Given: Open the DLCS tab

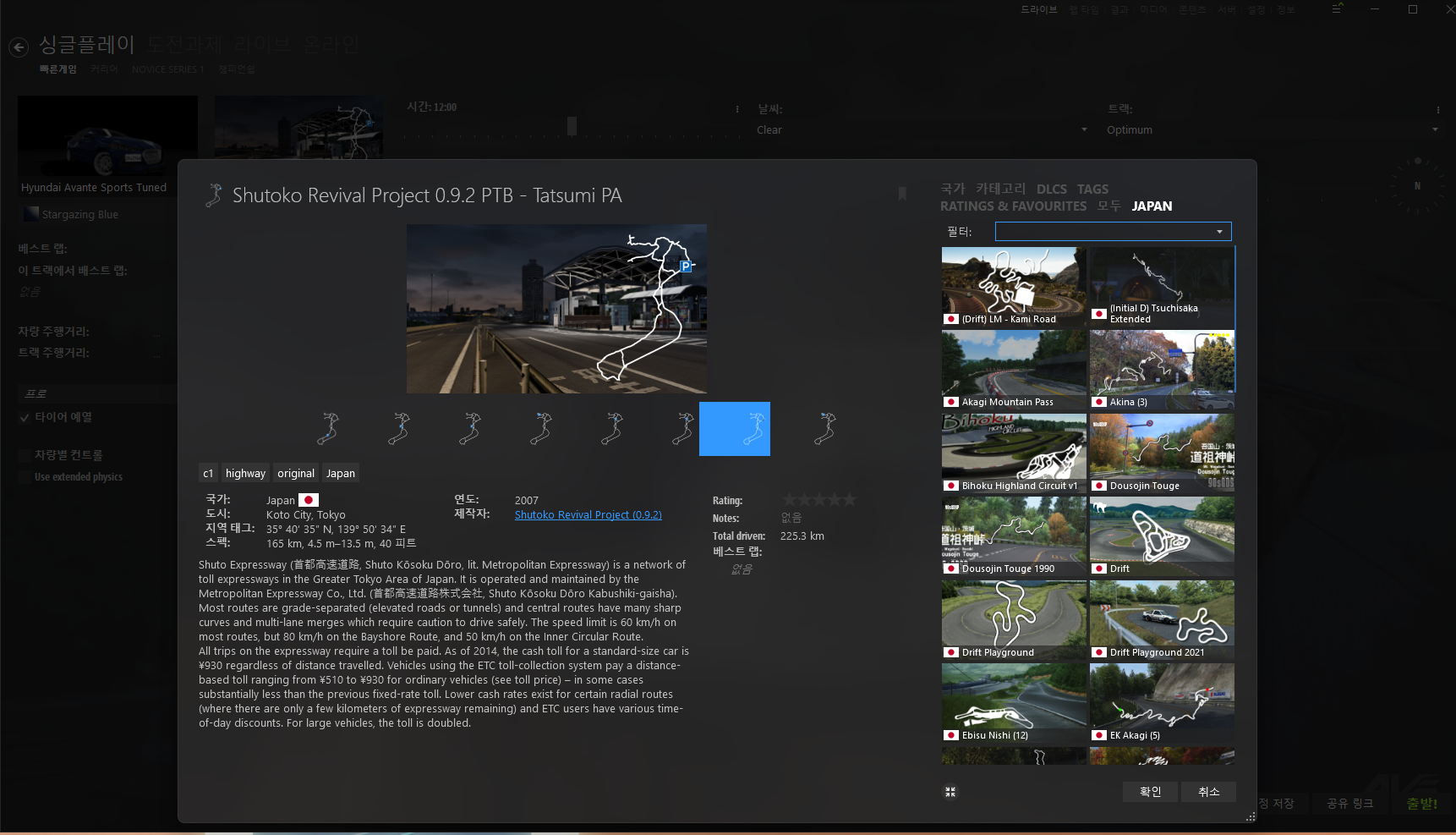Looking at the screenshot, I should point(1052,190).
